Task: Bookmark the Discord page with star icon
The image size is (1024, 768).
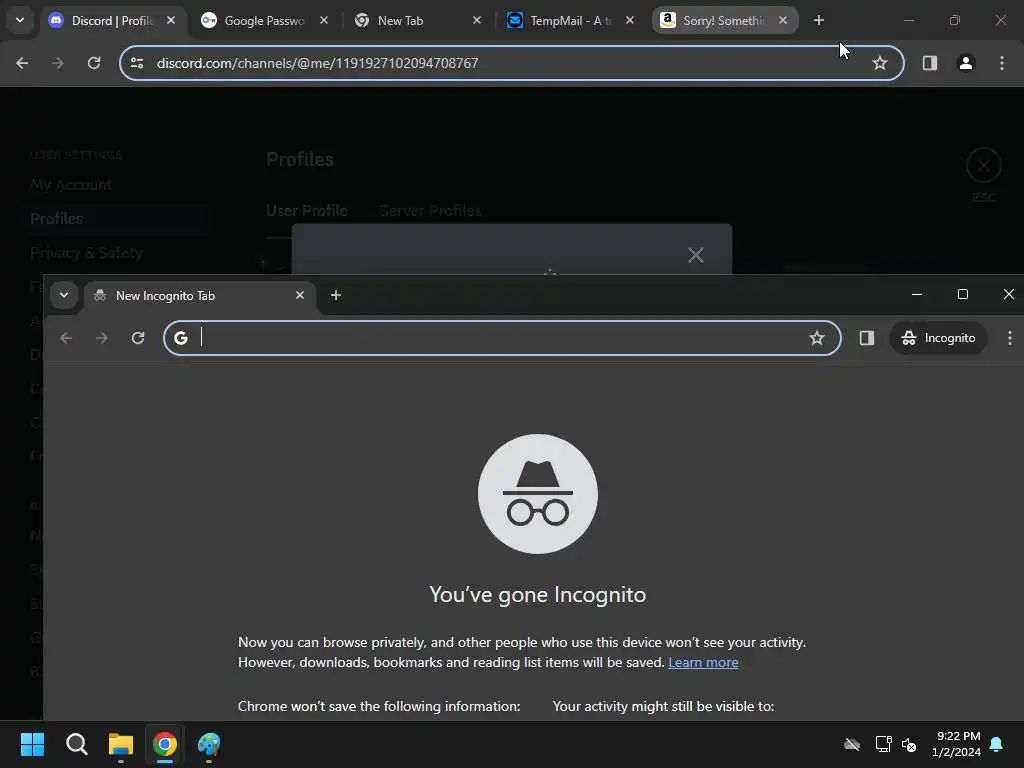Action: tap(880, 63)
